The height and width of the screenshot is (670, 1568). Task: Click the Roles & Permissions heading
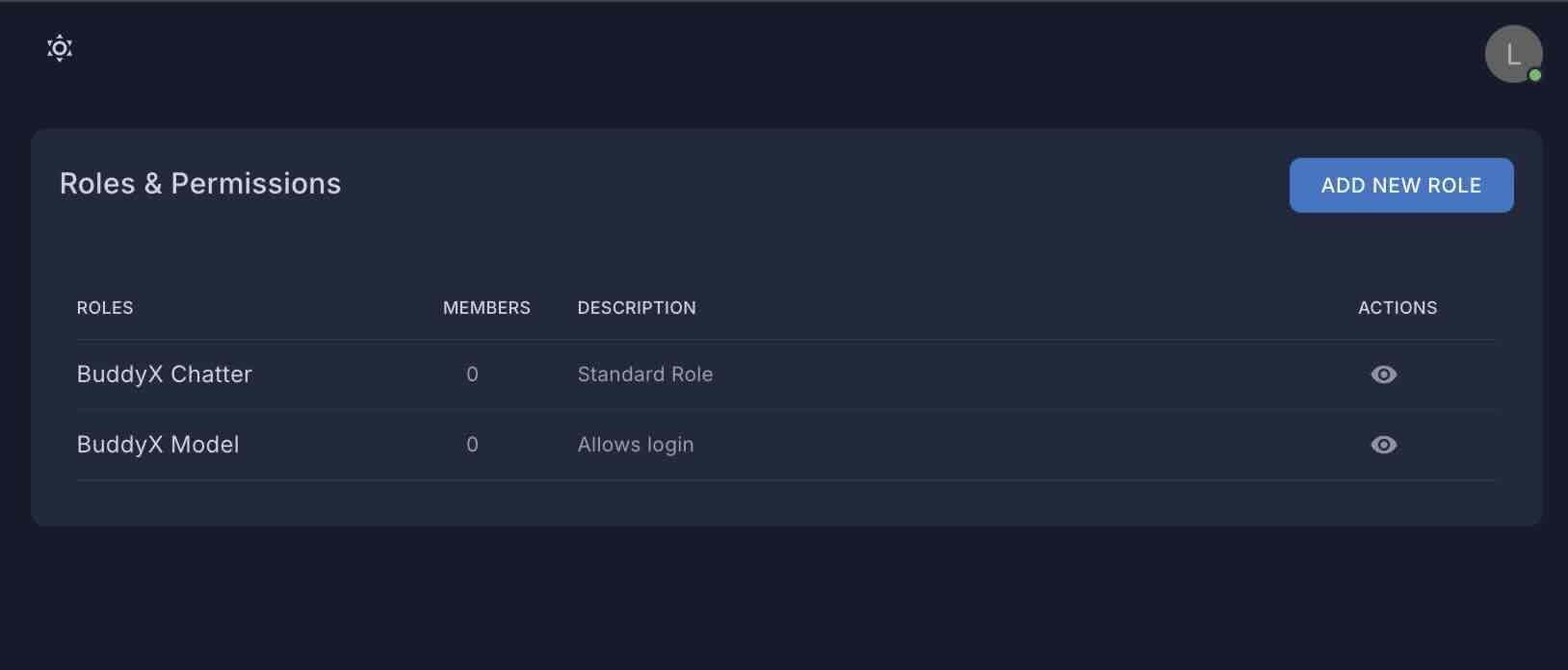[200, 184]
